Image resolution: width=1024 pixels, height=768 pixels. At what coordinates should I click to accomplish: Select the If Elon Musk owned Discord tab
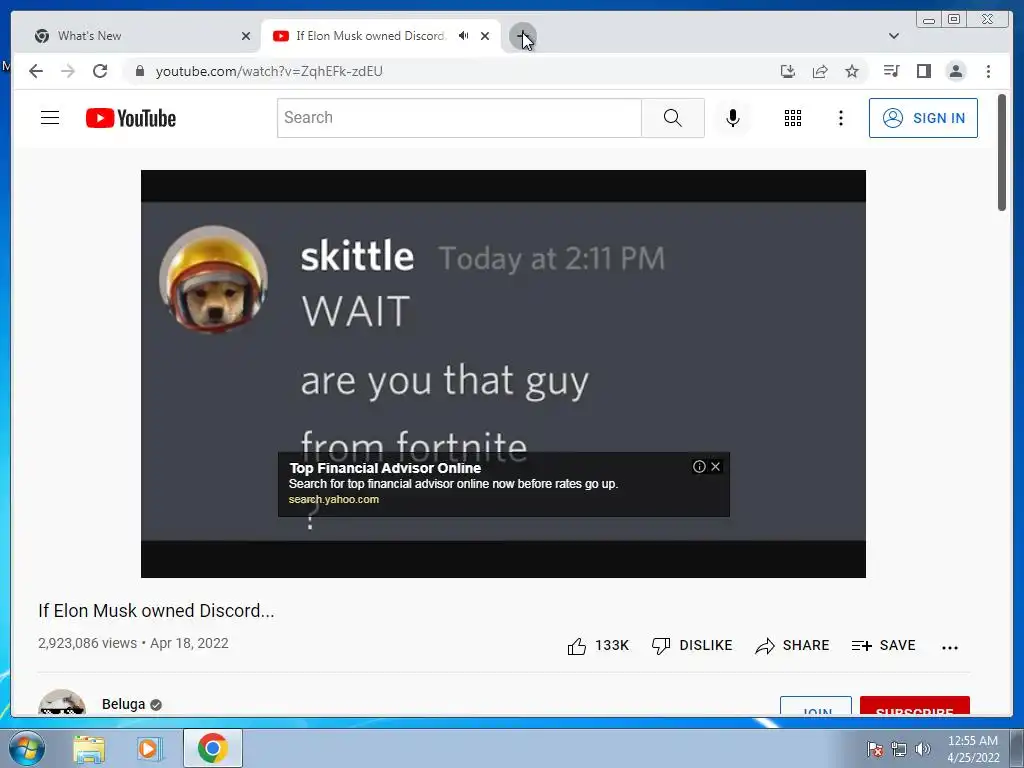pos(370,36)
